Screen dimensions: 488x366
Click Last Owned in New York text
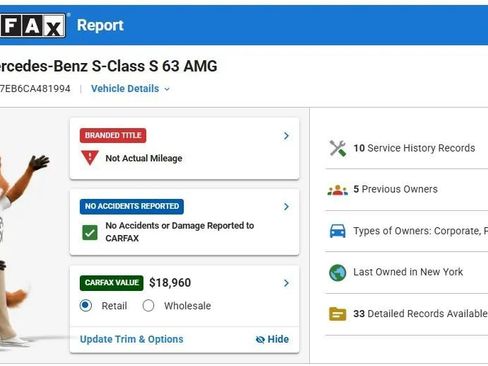[x=408, y=272]
